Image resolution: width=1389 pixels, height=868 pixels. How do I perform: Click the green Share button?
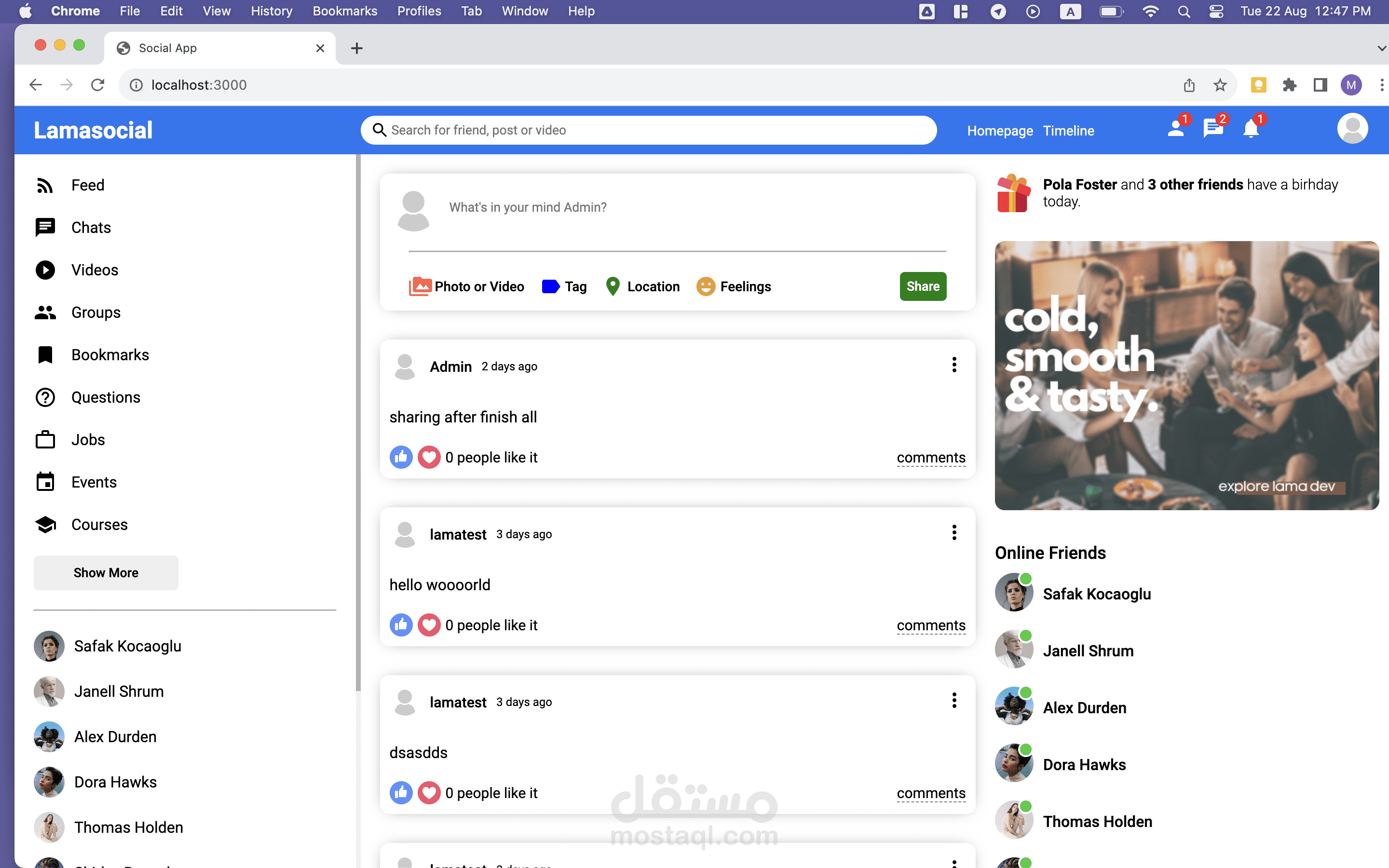point(923,286)
